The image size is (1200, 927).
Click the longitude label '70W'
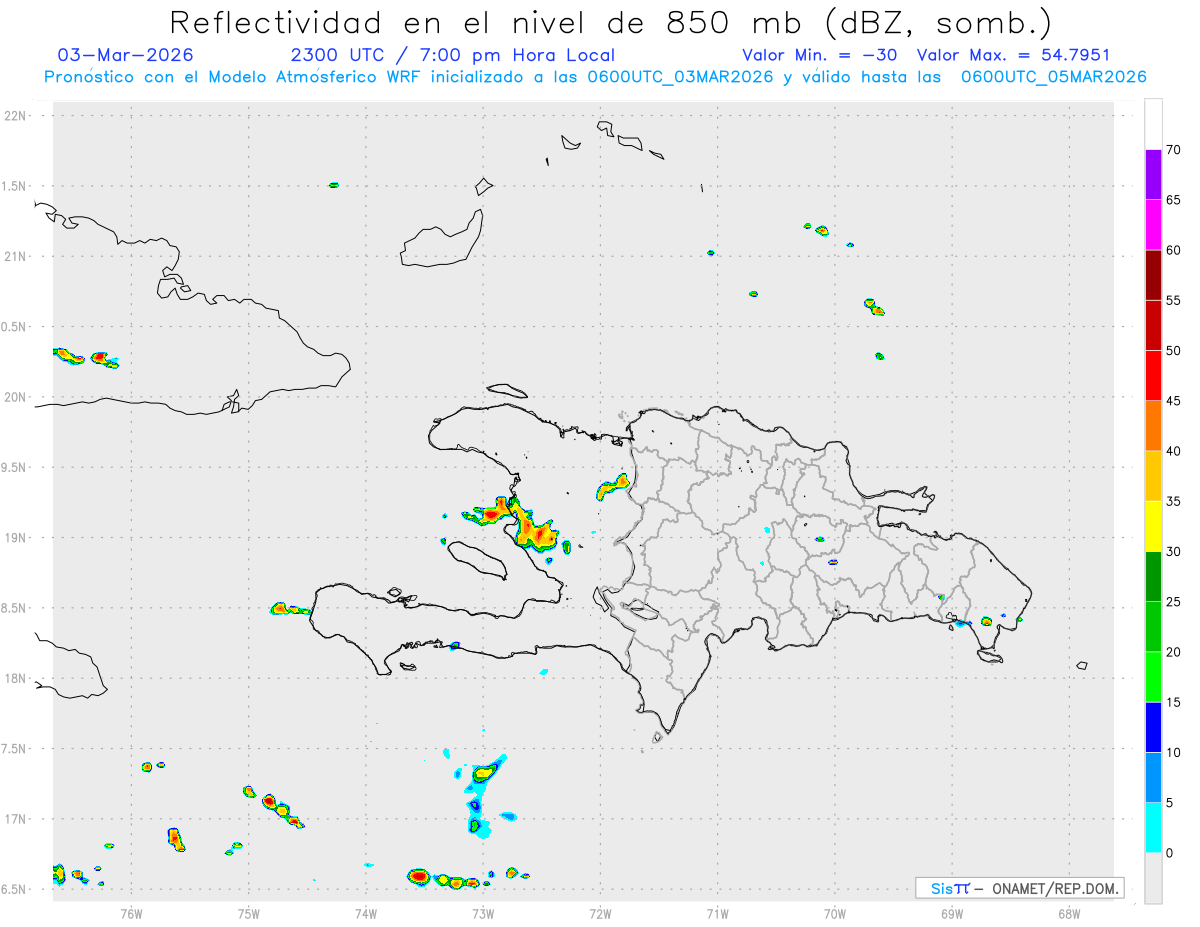[835, 912]
